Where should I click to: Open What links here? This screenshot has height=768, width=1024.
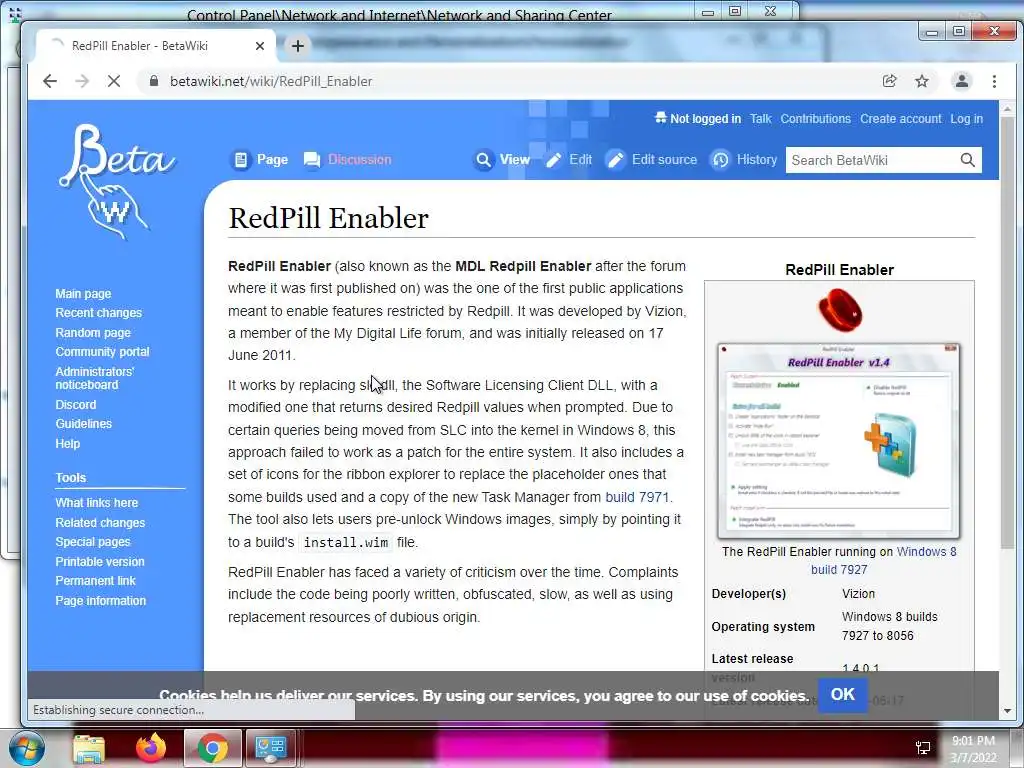[97, 503]
